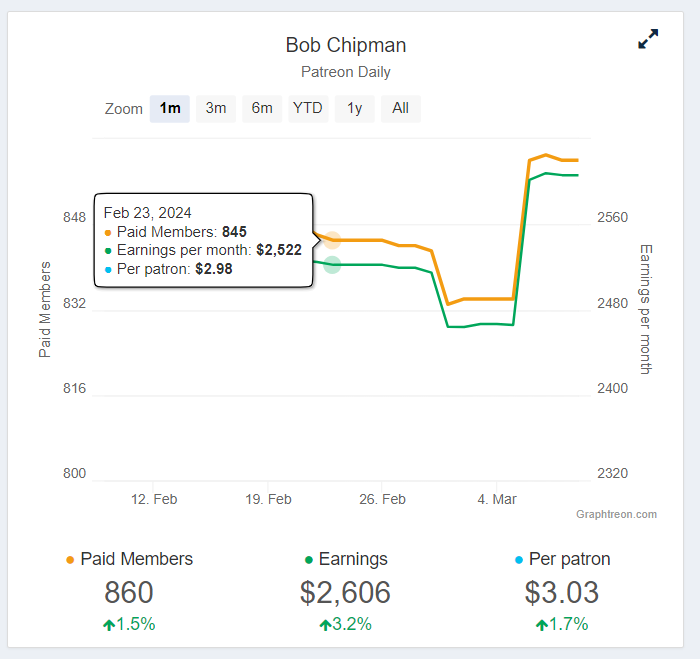Select the 1y zoom range

[354, 108]
